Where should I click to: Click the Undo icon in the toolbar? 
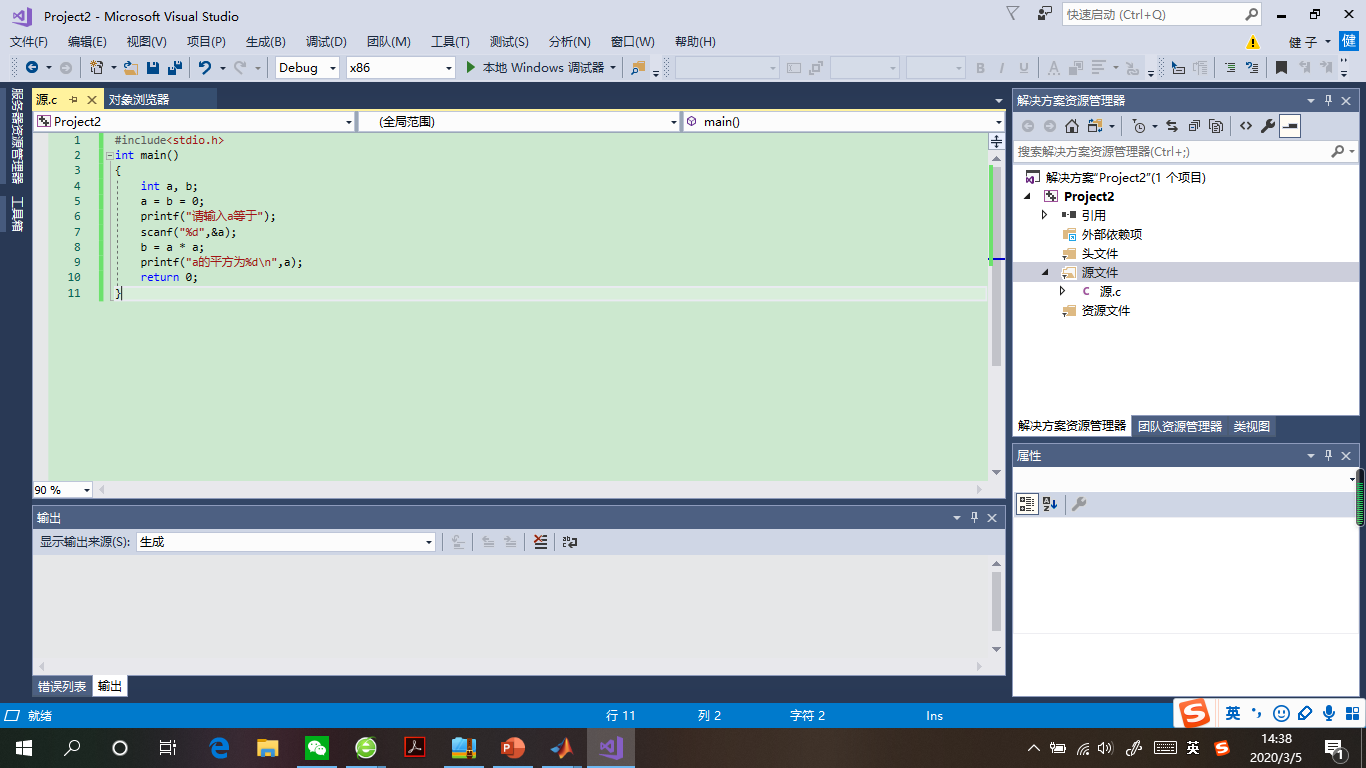(205, 67)
